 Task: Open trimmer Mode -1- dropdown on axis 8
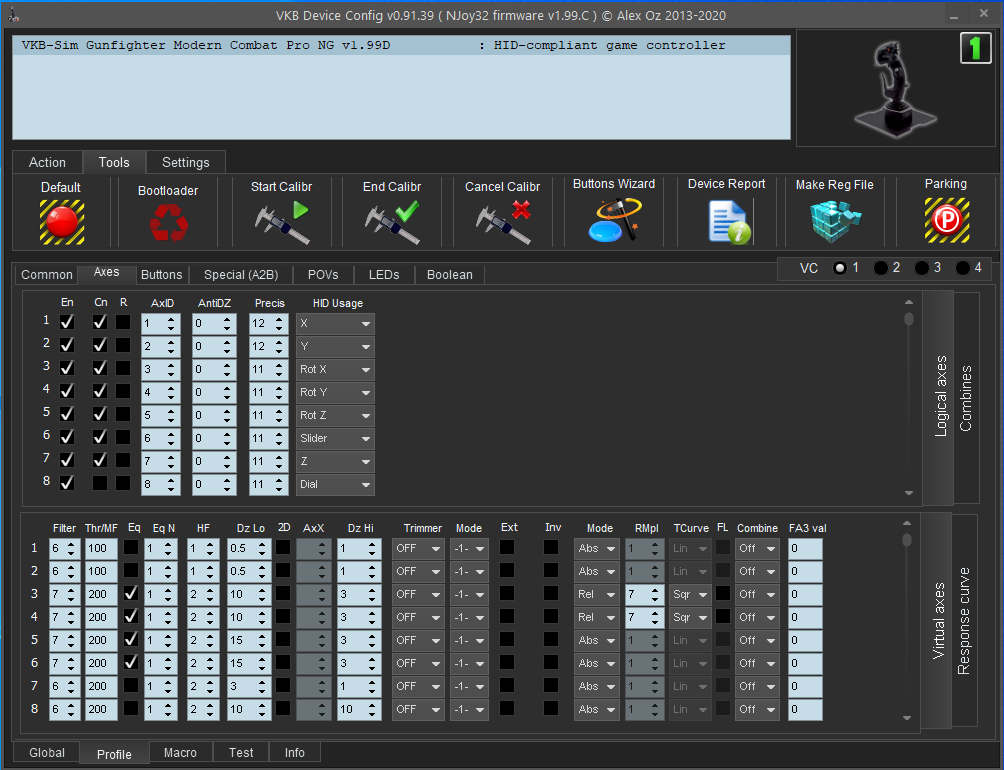click(x=469, y=710)
